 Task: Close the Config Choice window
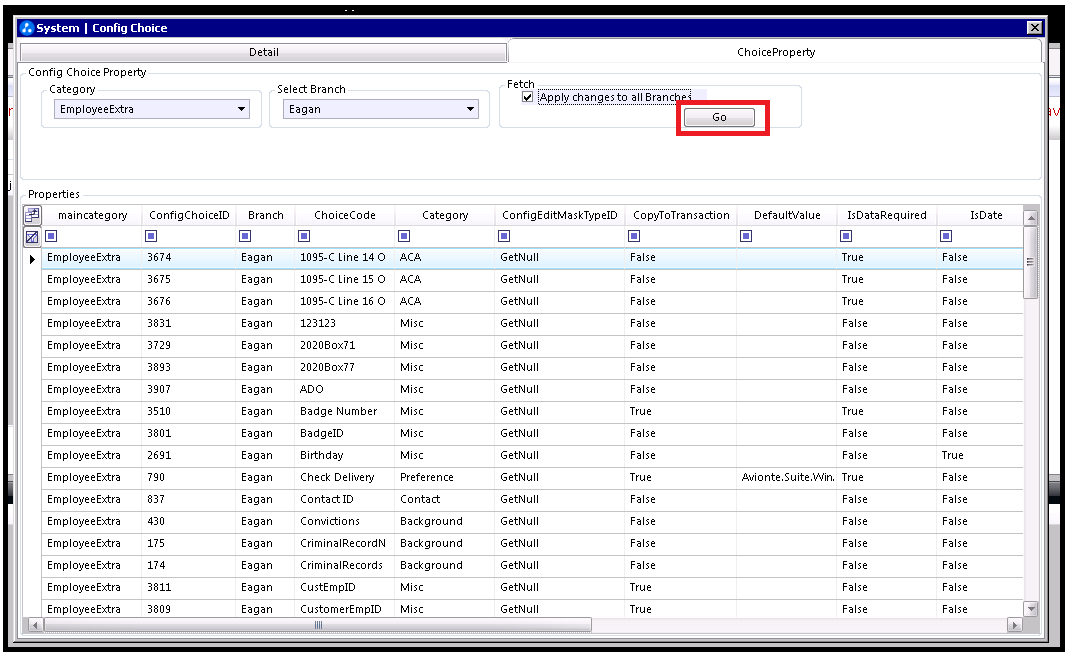point(1034,28)
